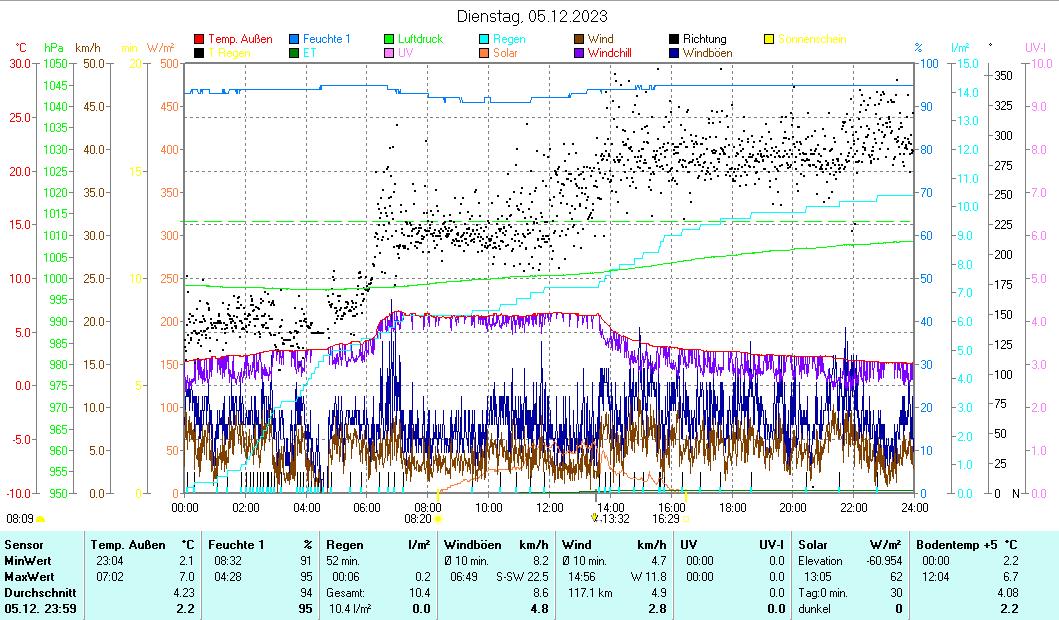Viewport: 1059px width, 620px height.
Task: Click the cyan Regen legend marker
Action: [484, 39]
